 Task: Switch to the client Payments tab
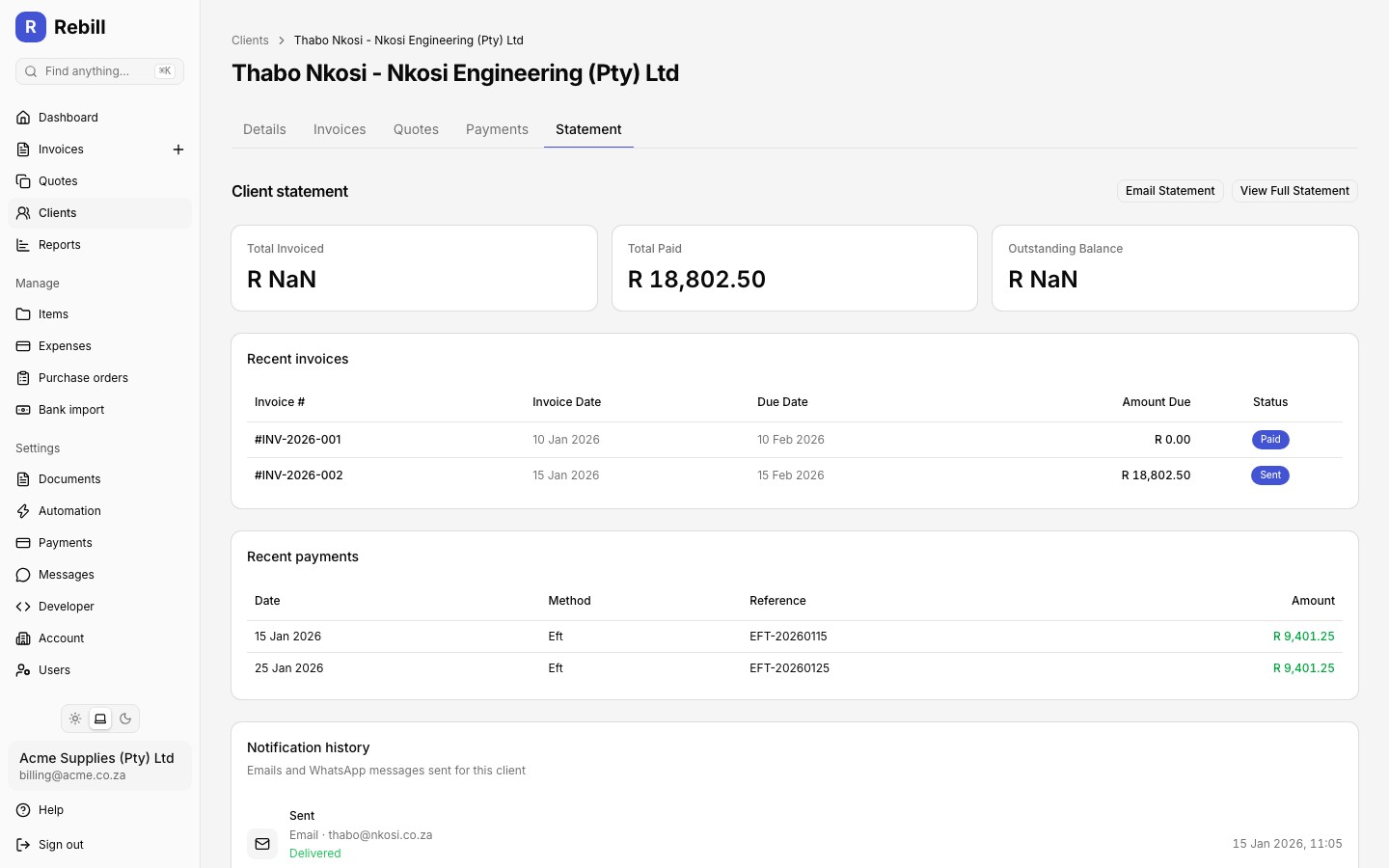pyautogui.click(x=497, y=129)
